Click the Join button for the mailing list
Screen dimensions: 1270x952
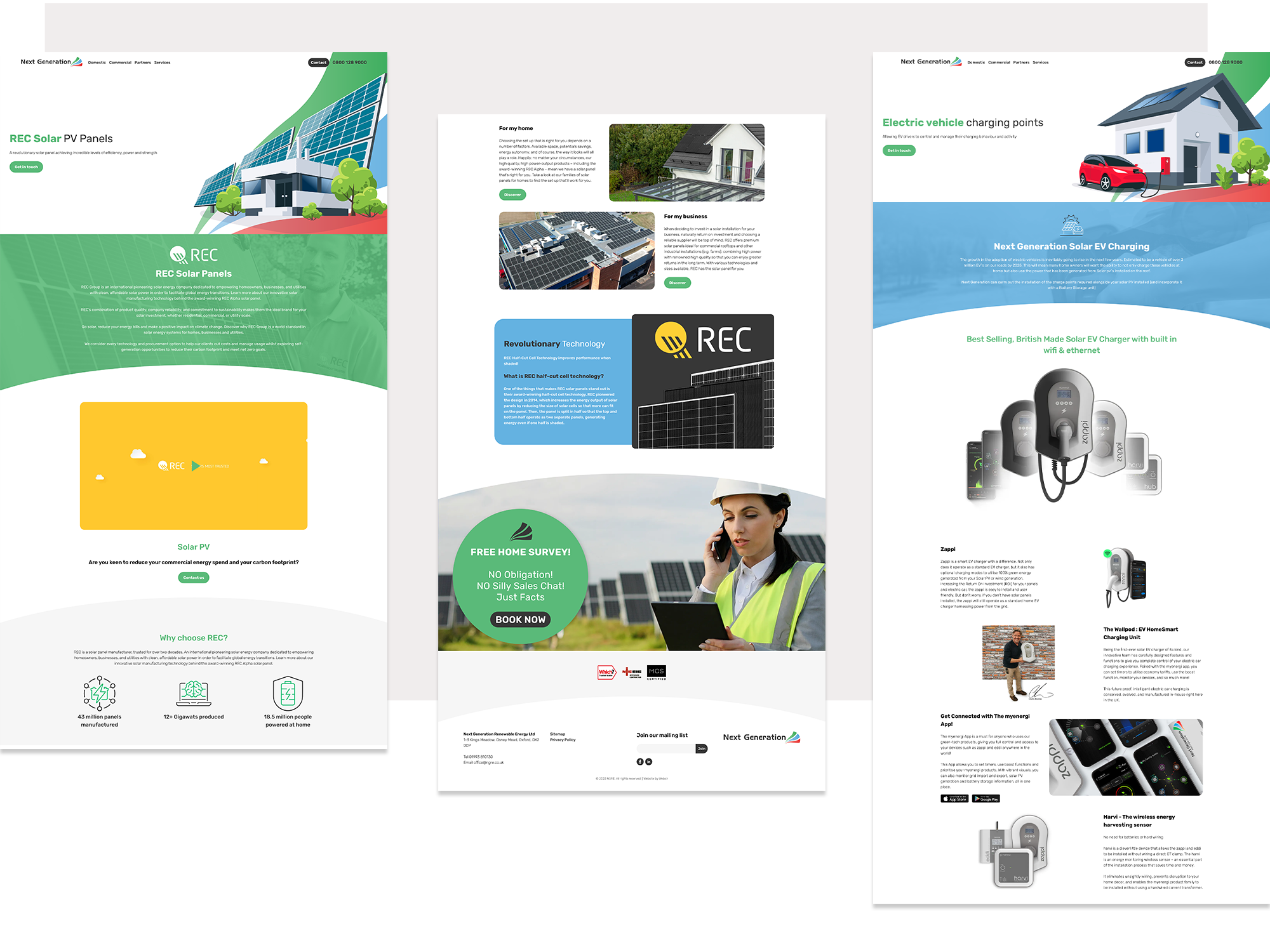[x=702, y=749]
